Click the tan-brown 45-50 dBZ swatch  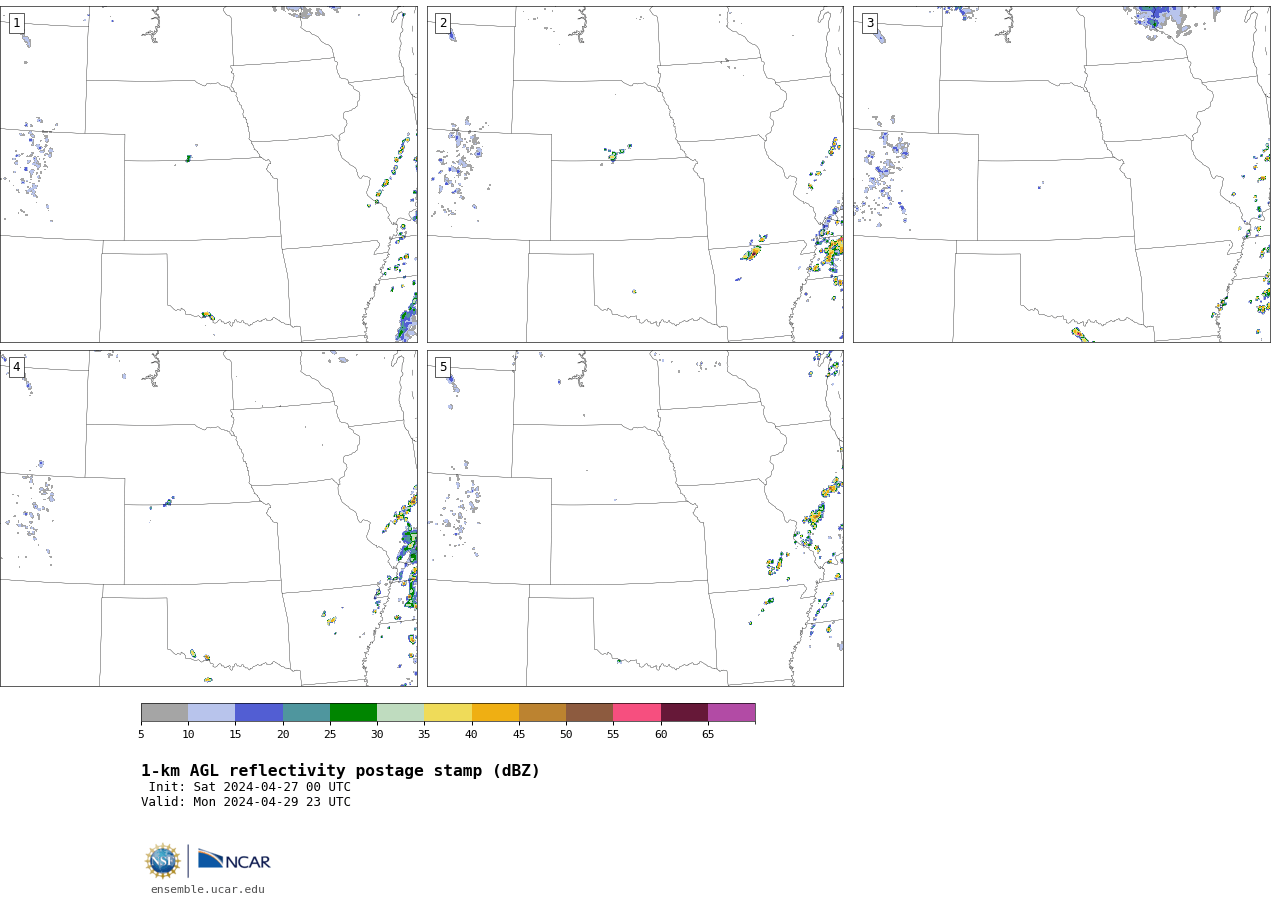[x=543, y=713]
